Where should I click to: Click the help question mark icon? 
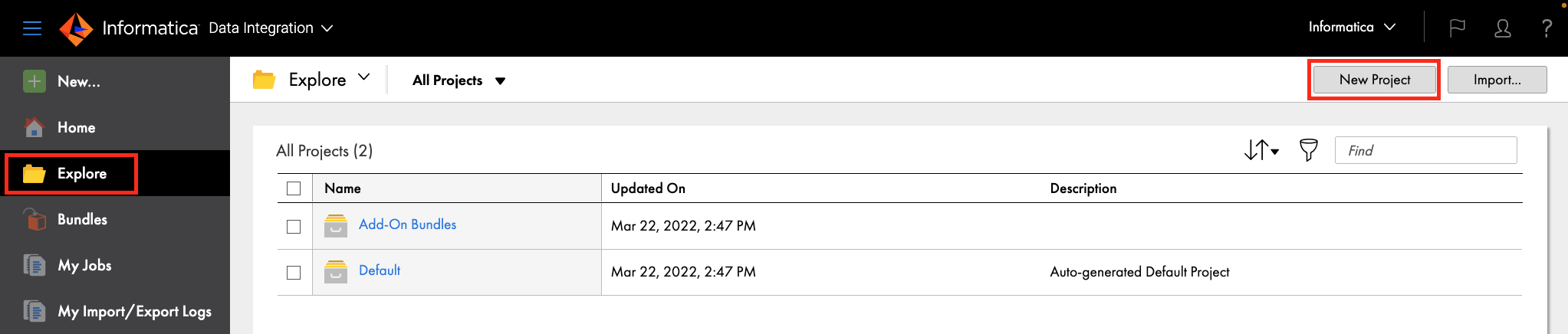1547,28
